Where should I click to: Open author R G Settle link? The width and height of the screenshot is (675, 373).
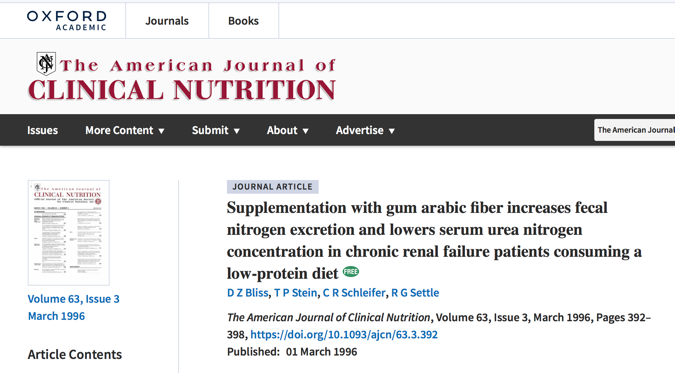pyautogui.click(x=415, y=293)
